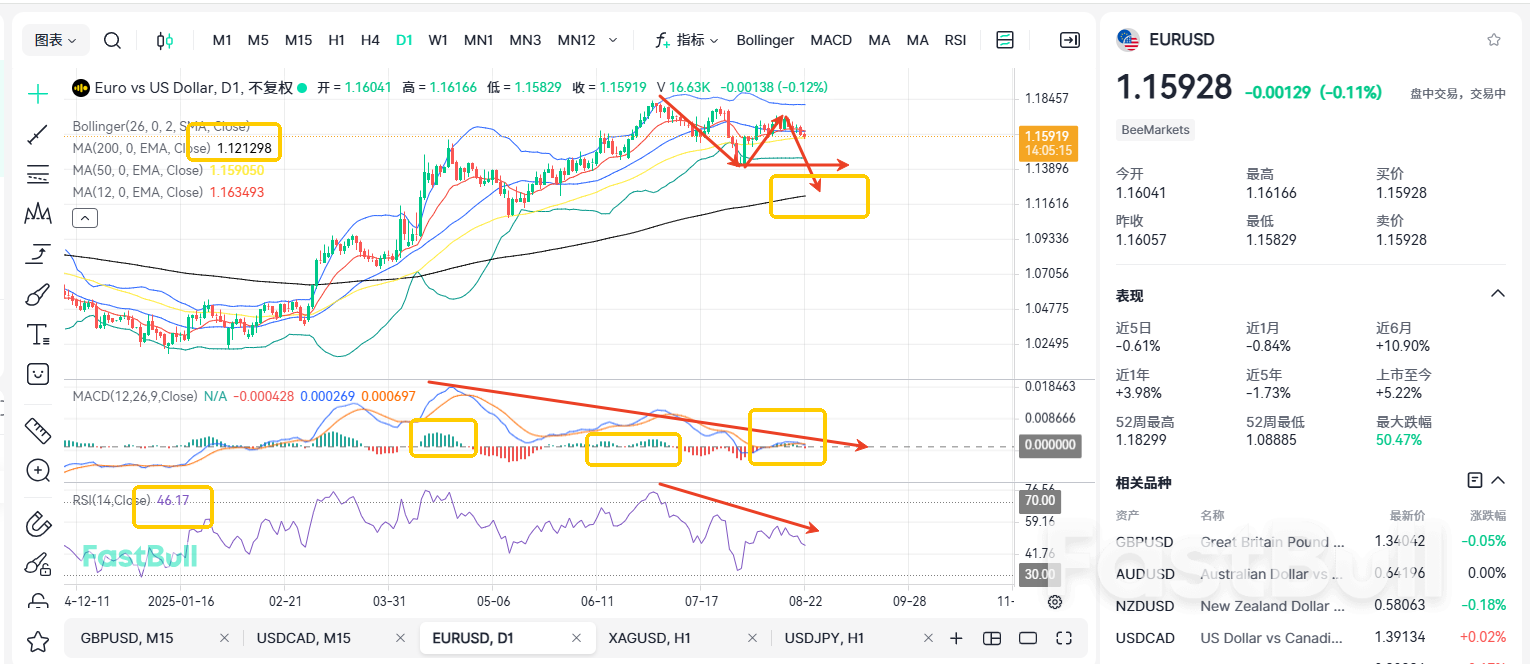Image resolution: width=1530 pixels, height=664 pixels.
Task: Expand the 指标 indicators dropdown
Action: pyautogui.click(x=687, y=40)
